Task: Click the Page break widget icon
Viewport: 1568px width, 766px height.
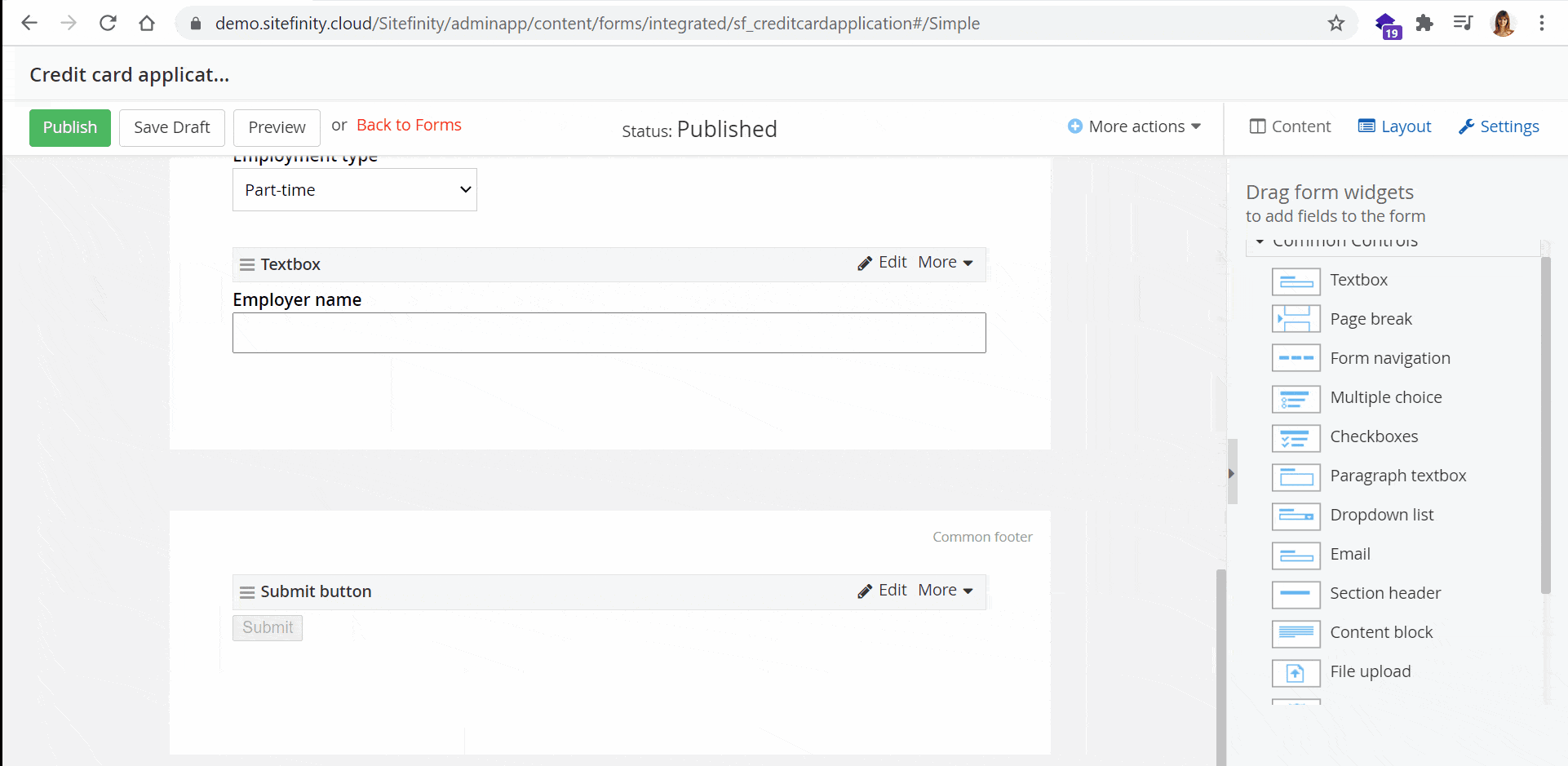Action: pyautogui.click(x=1296, y=319)
